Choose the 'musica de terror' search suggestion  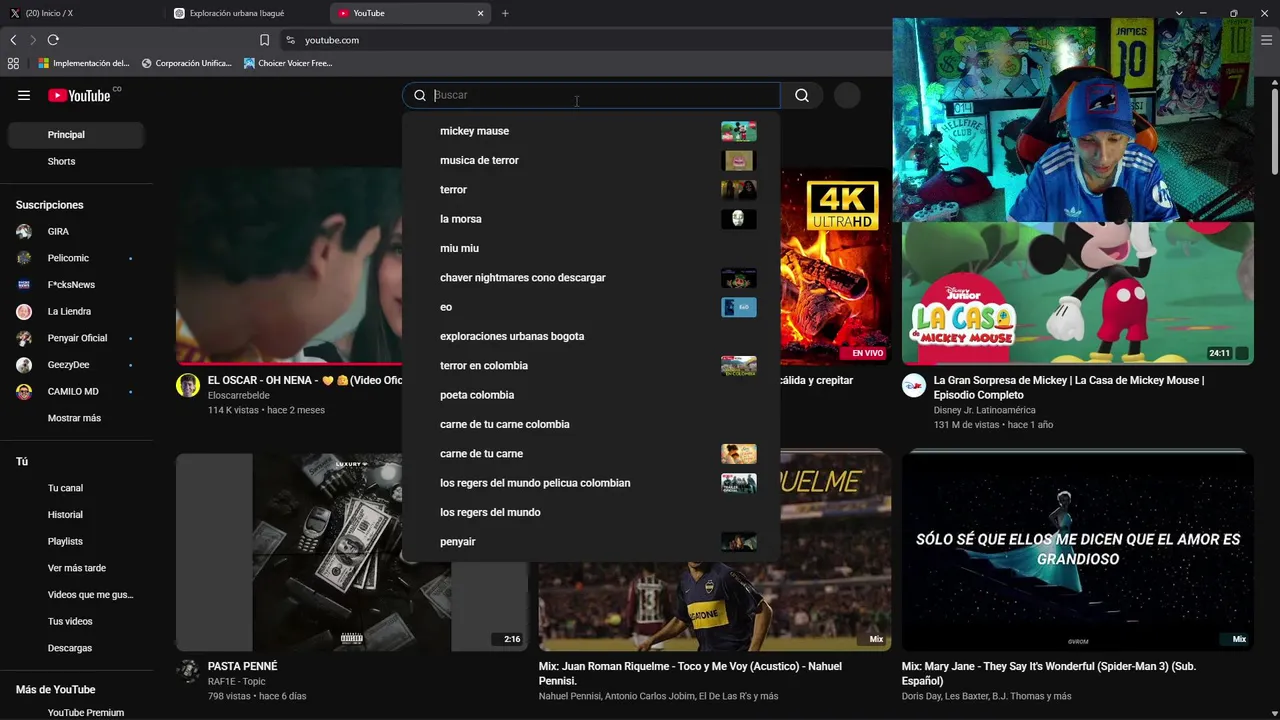coord(591,160)
